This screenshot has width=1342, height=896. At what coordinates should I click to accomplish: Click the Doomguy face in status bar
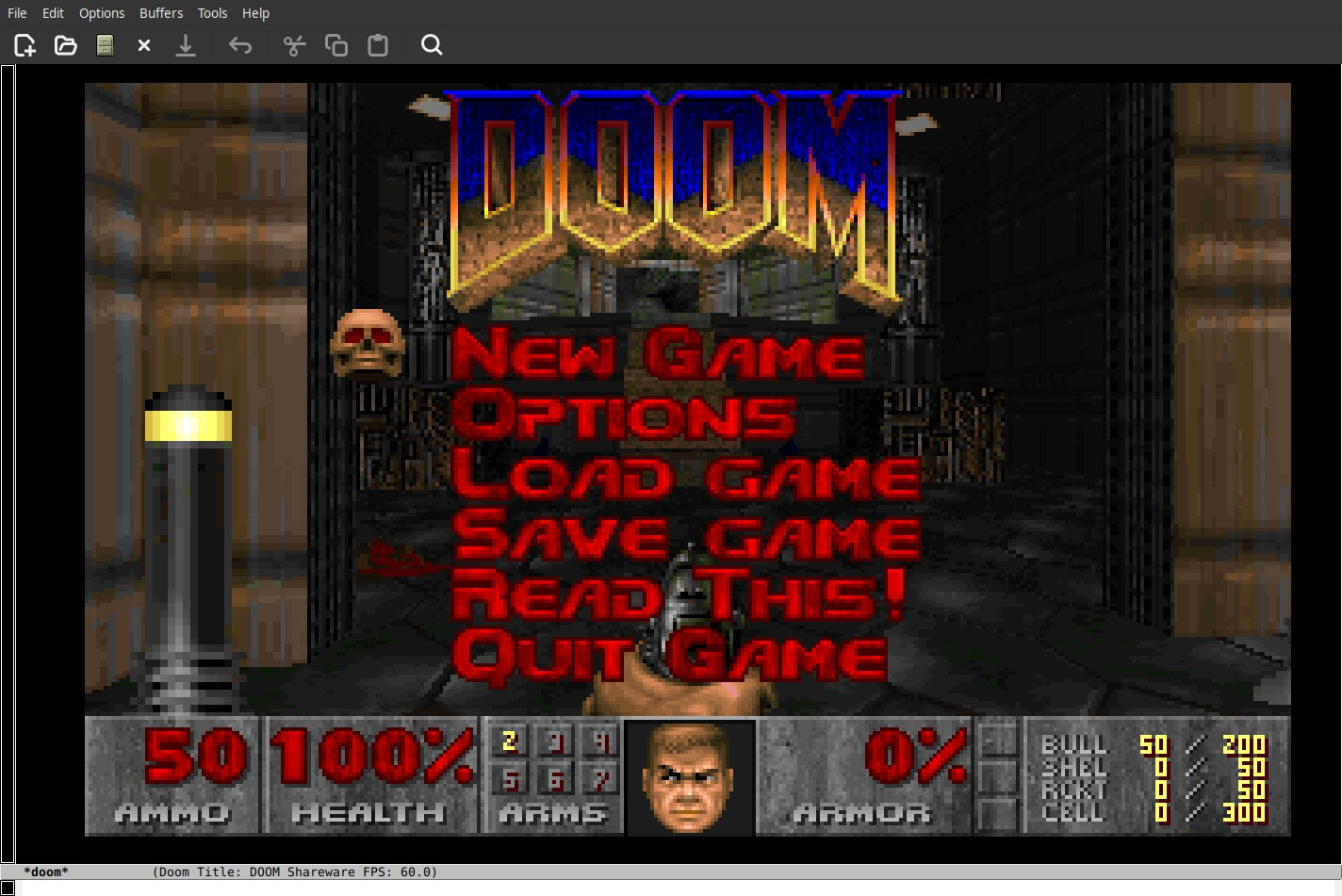click(x=690, y=777)
